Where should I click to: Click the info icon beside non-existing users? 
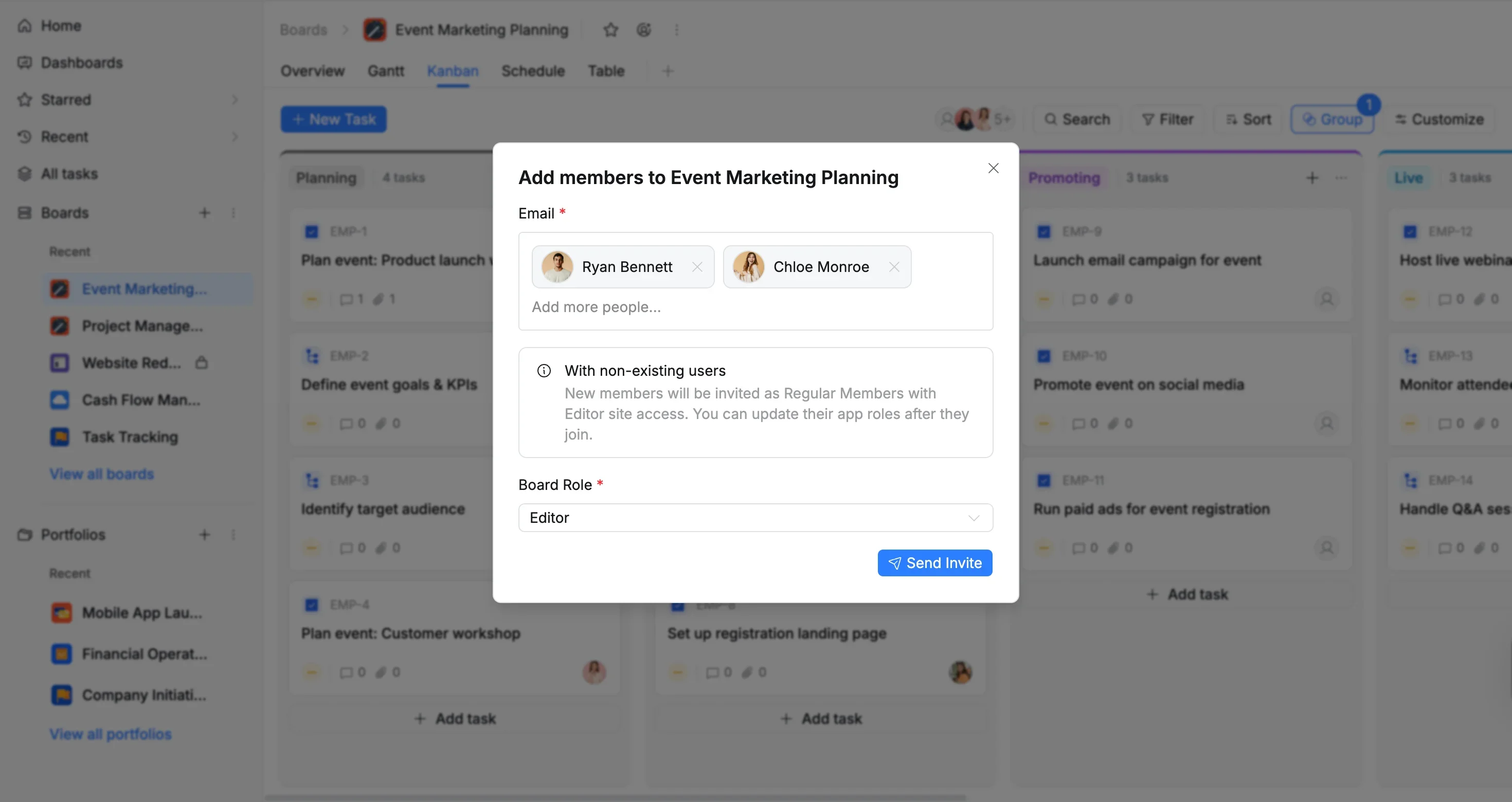pyautogui.click(x=544, y=371)
